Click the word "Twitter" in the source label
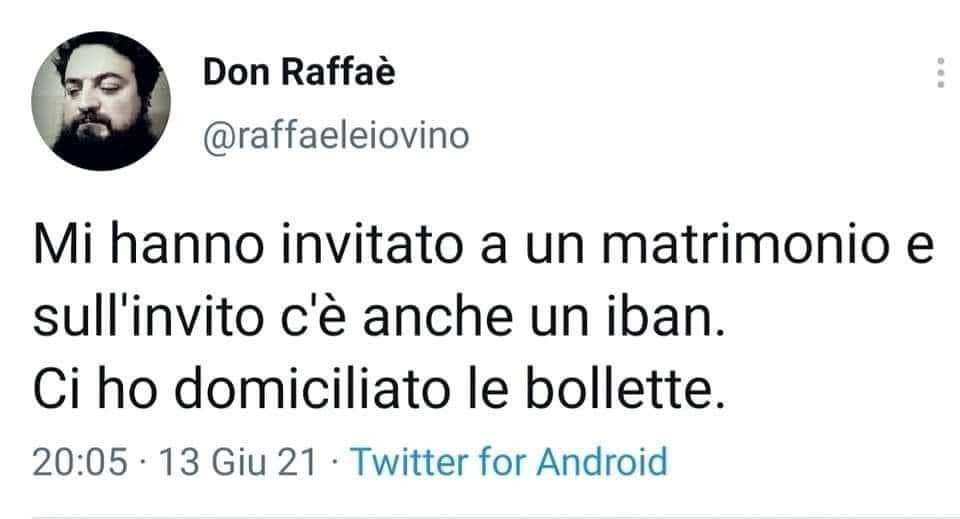 tap(408, 461)
